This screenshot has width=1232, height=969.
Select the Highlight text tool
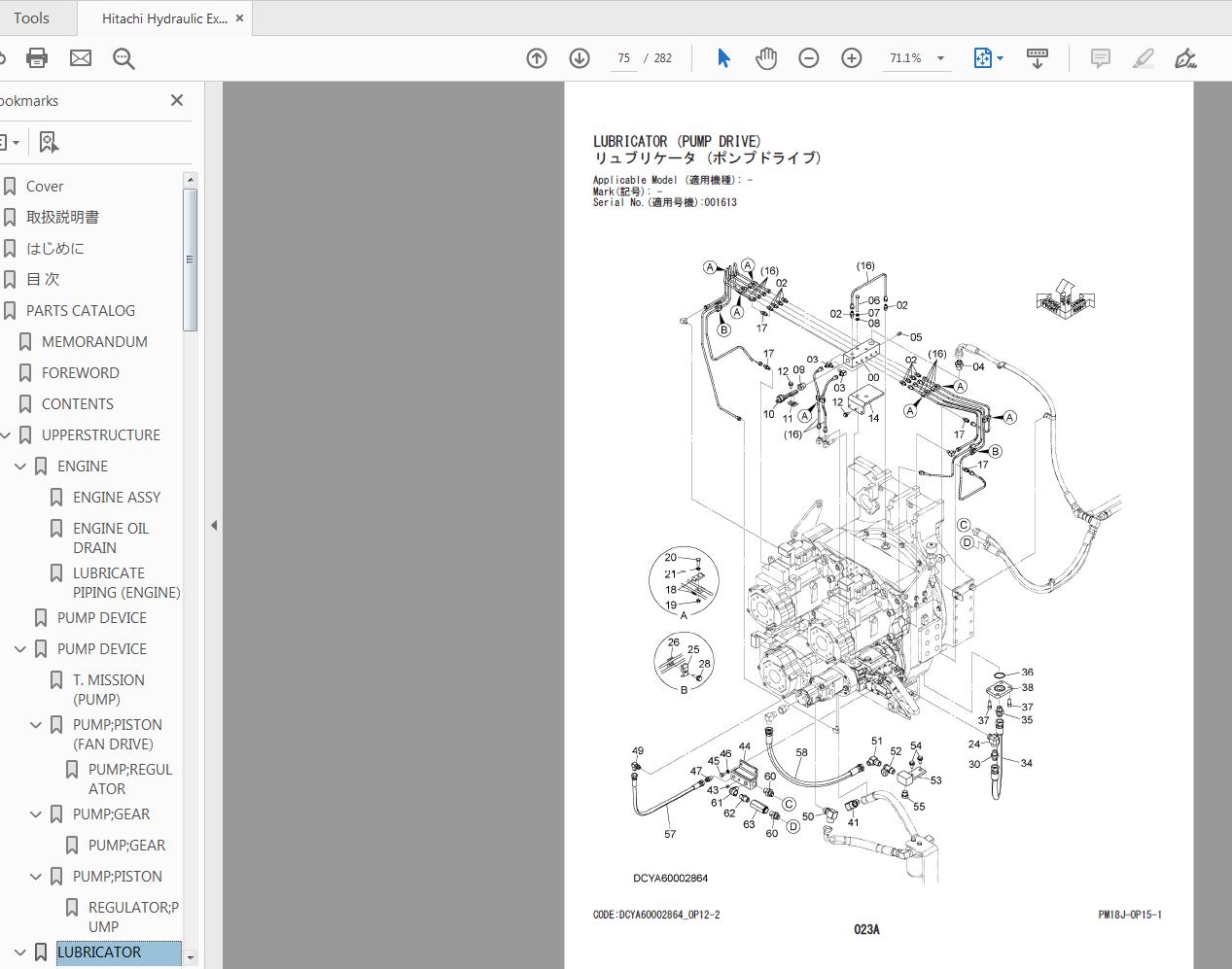click(1143, 59)
